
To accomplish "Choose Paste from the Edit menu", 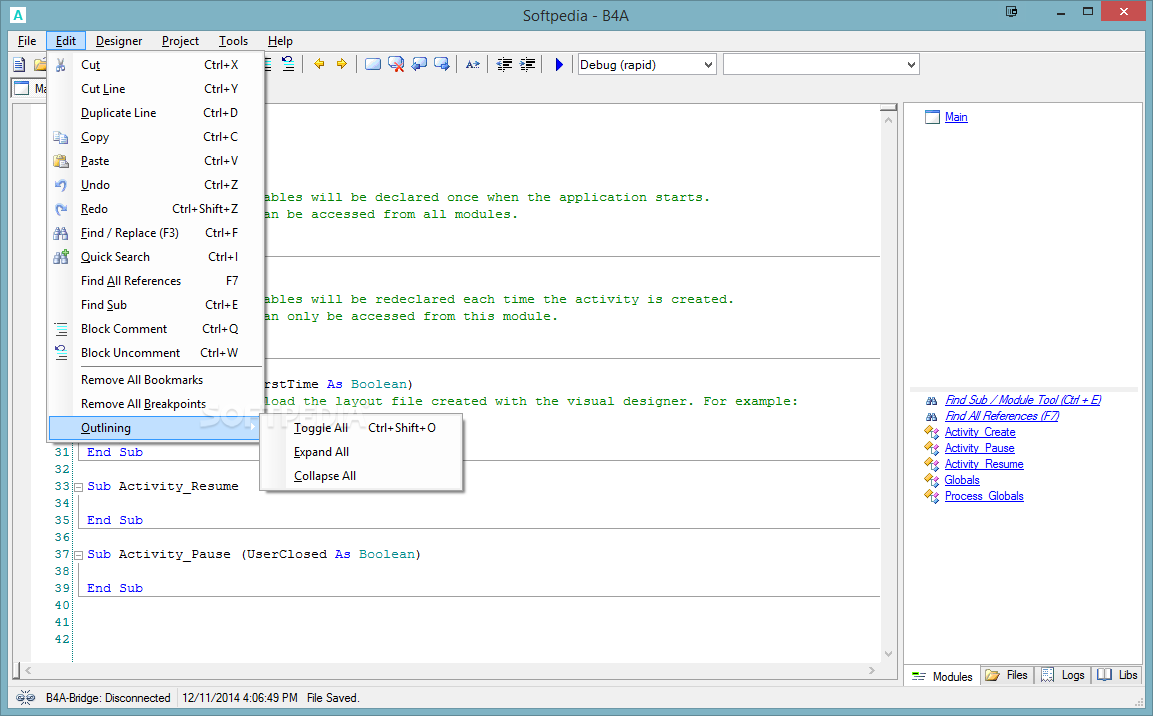I will (155, 161).
